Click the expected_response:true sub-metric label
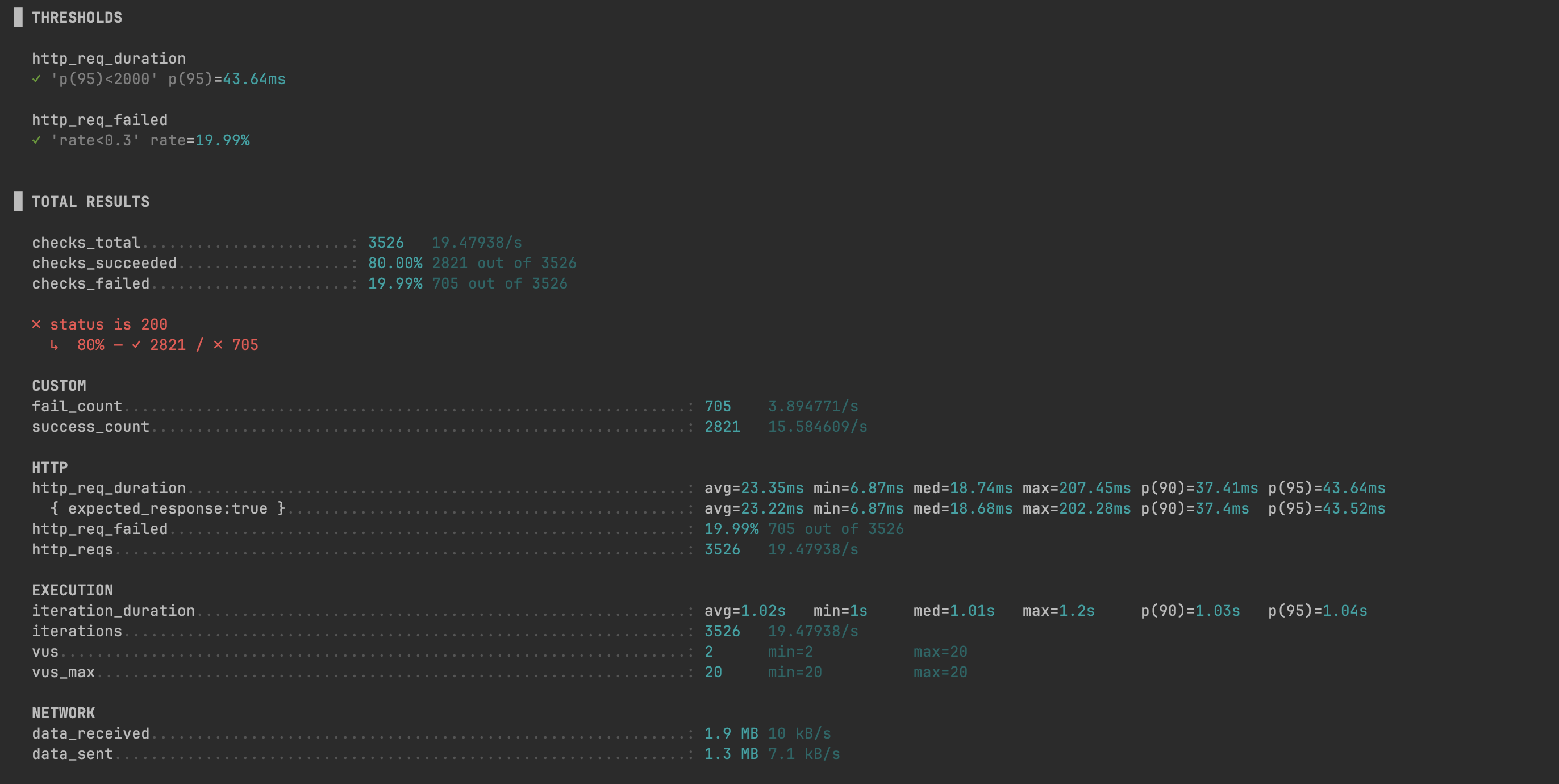This screenshot has width=1559, height=784. (168, 509)
